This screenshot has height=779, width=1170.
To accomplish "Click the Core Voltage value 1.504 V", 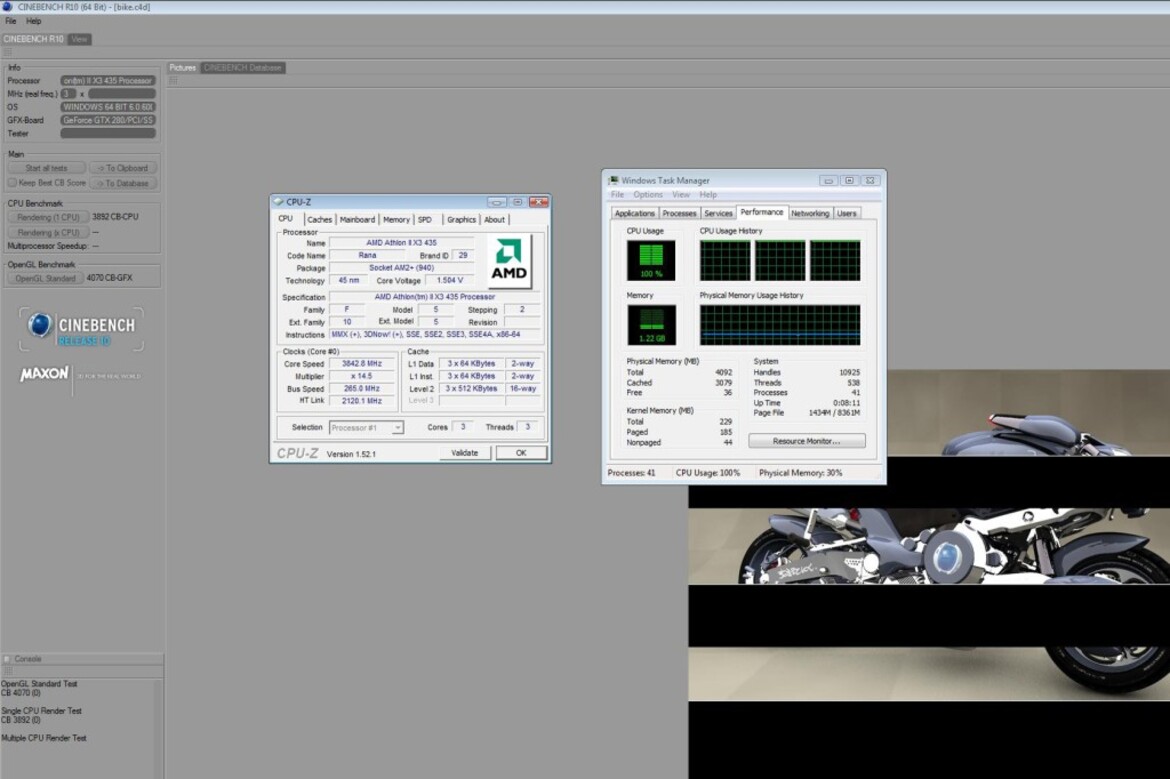I will (x=450, y=281).
